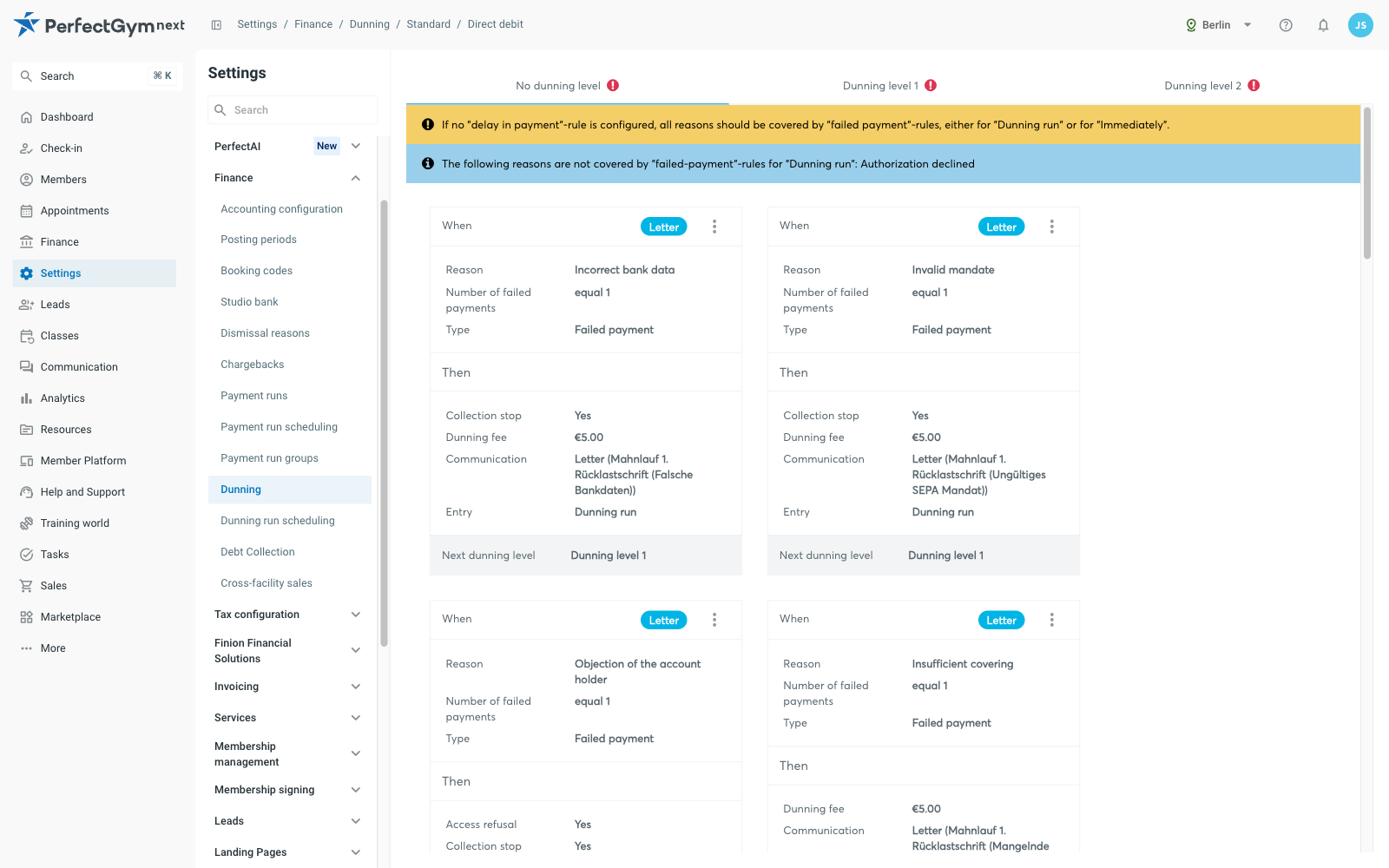Switch to the Dunning level 1 tab
This screenshot has width=1389, height=868.
click(890, 86)
